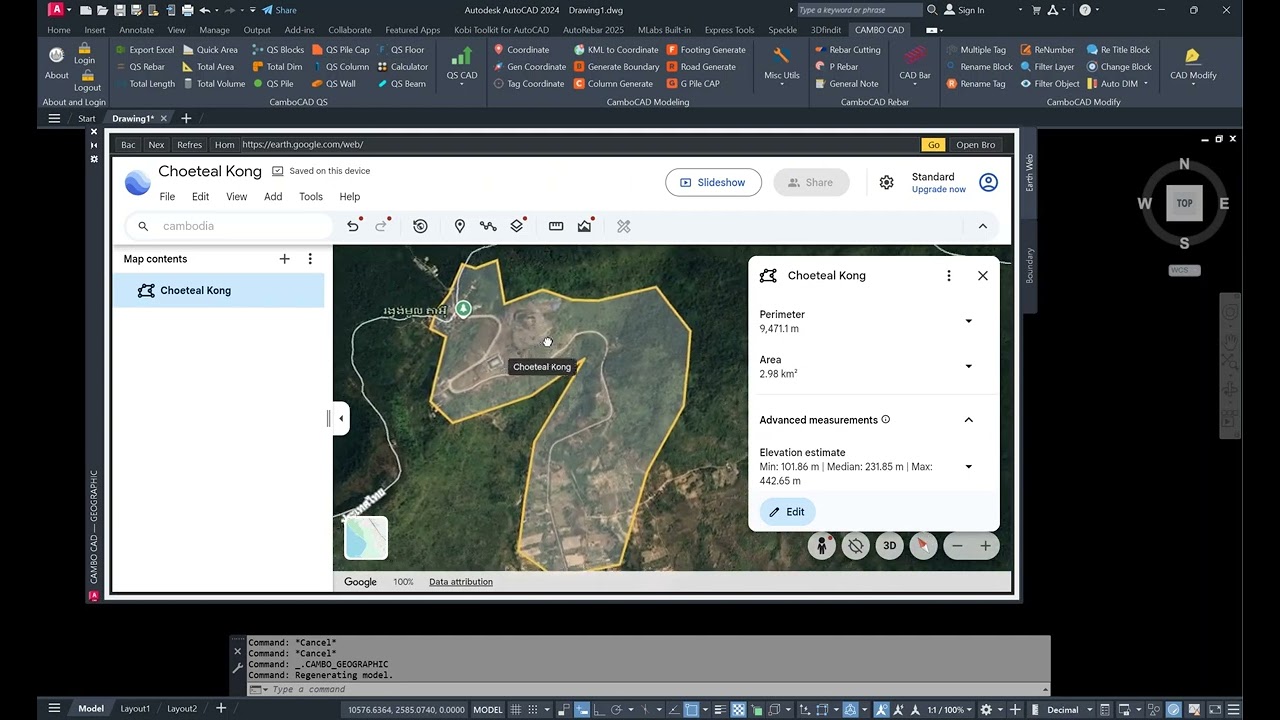Click KML to Coordinate tool
Viewport: 1280px width, 720px height.
coord(615,49)
